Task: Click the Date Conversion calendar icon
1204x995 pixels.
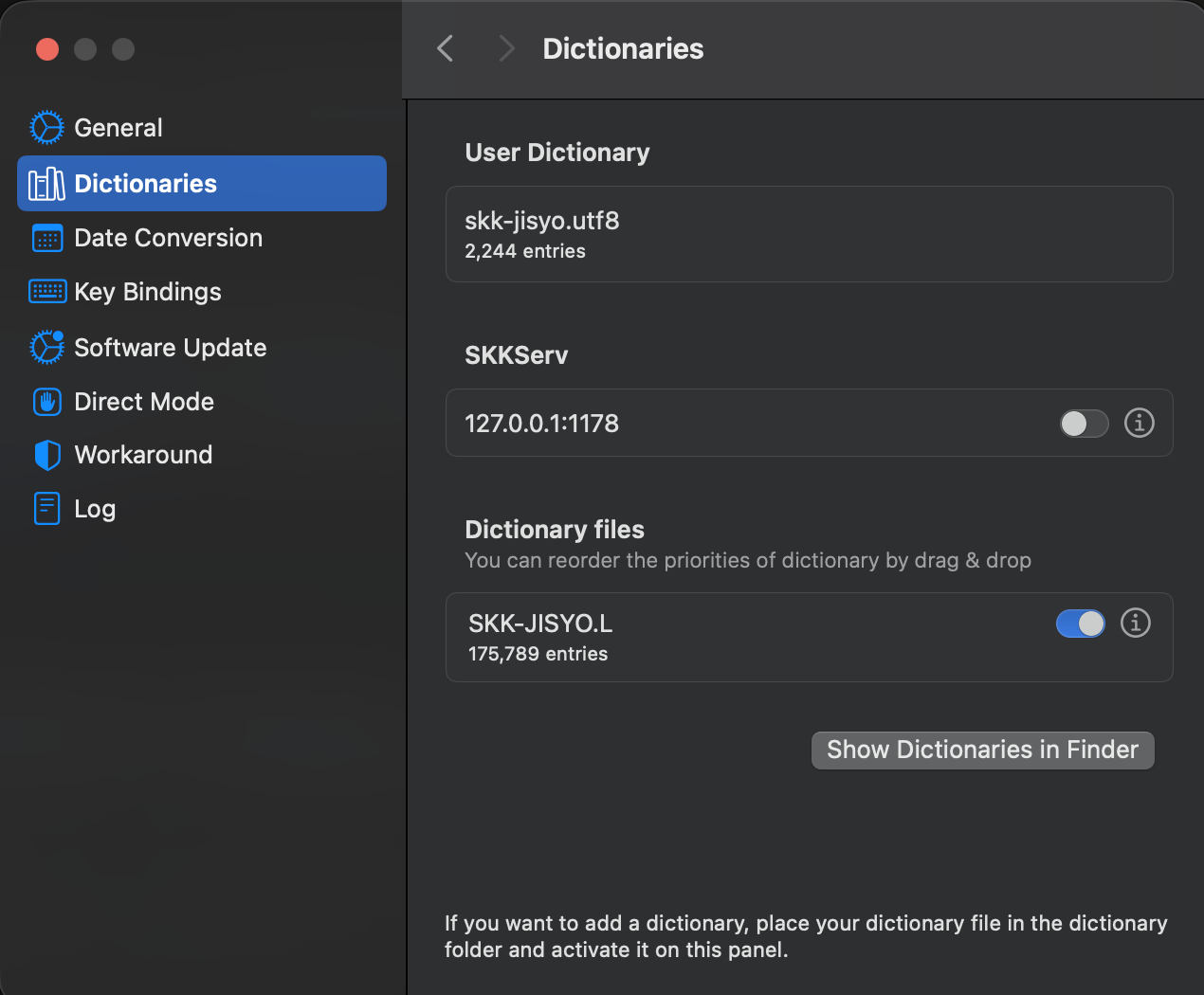Action: (46, 238)
